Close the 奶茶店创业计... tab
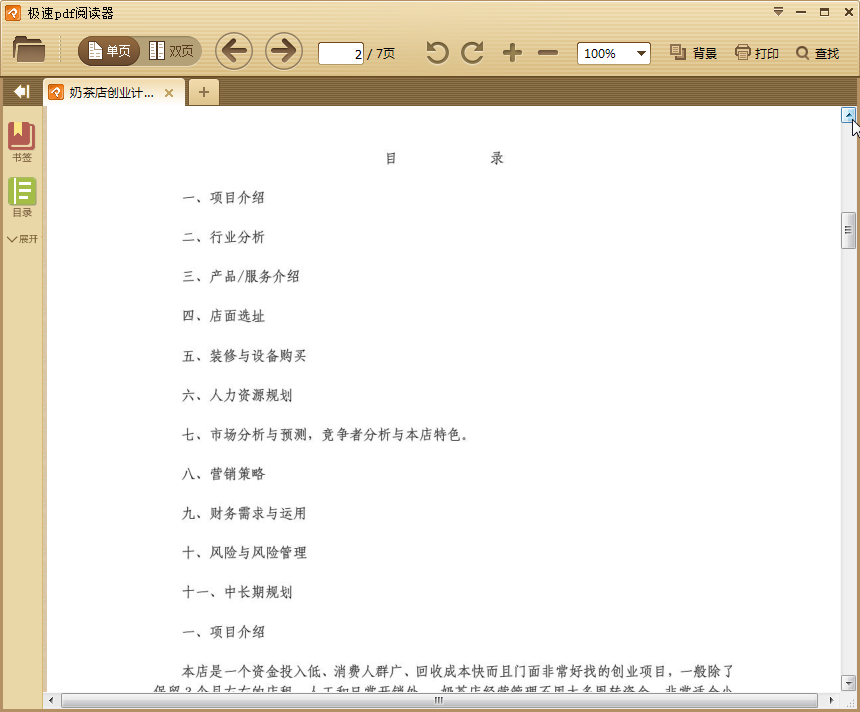Image resolution: width=860 pixels, height=712 pixels. 169,93
